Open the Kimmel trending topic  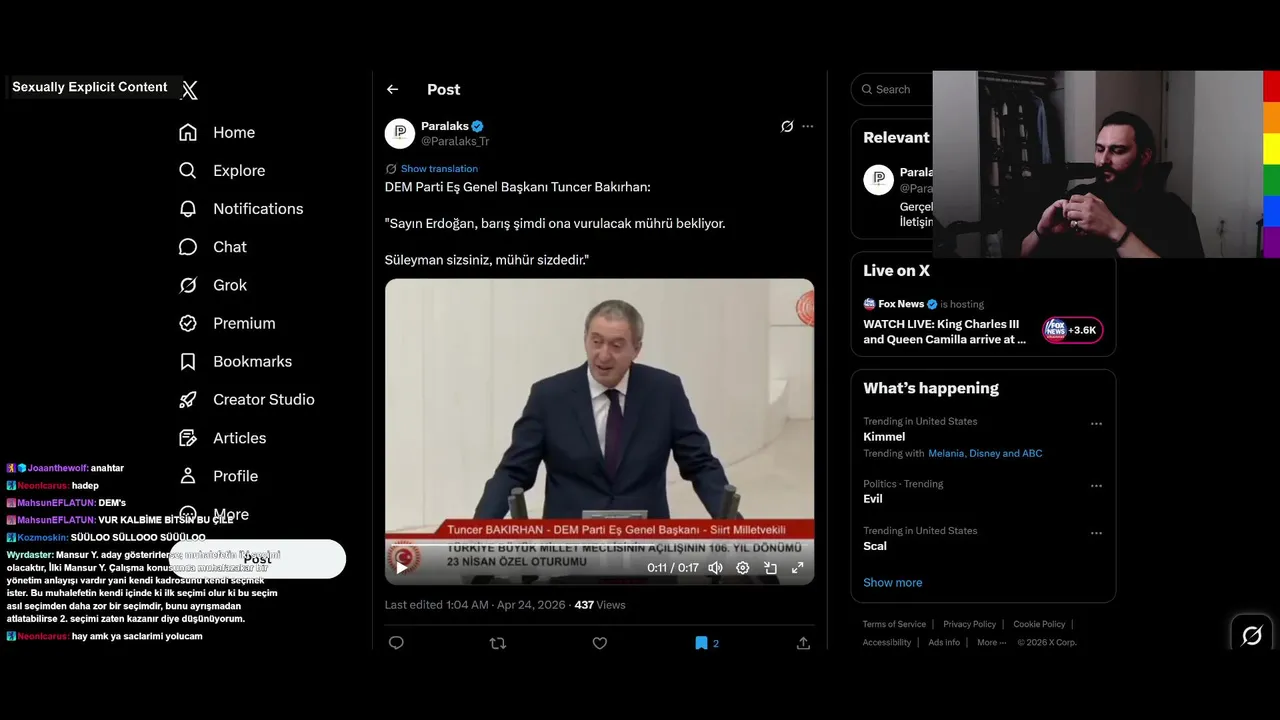884,437
